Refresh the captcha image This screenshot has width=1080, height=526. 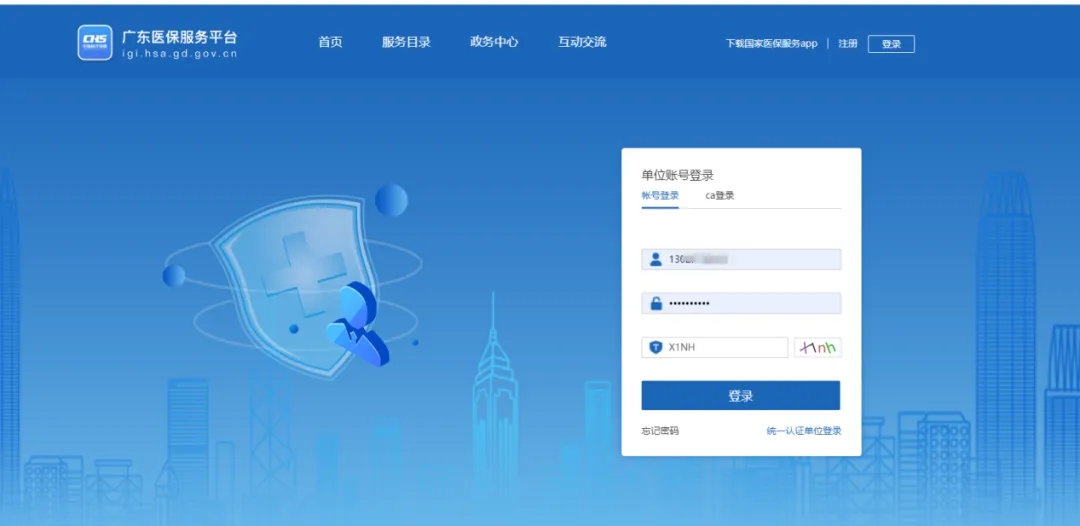[x=817, y=347]
